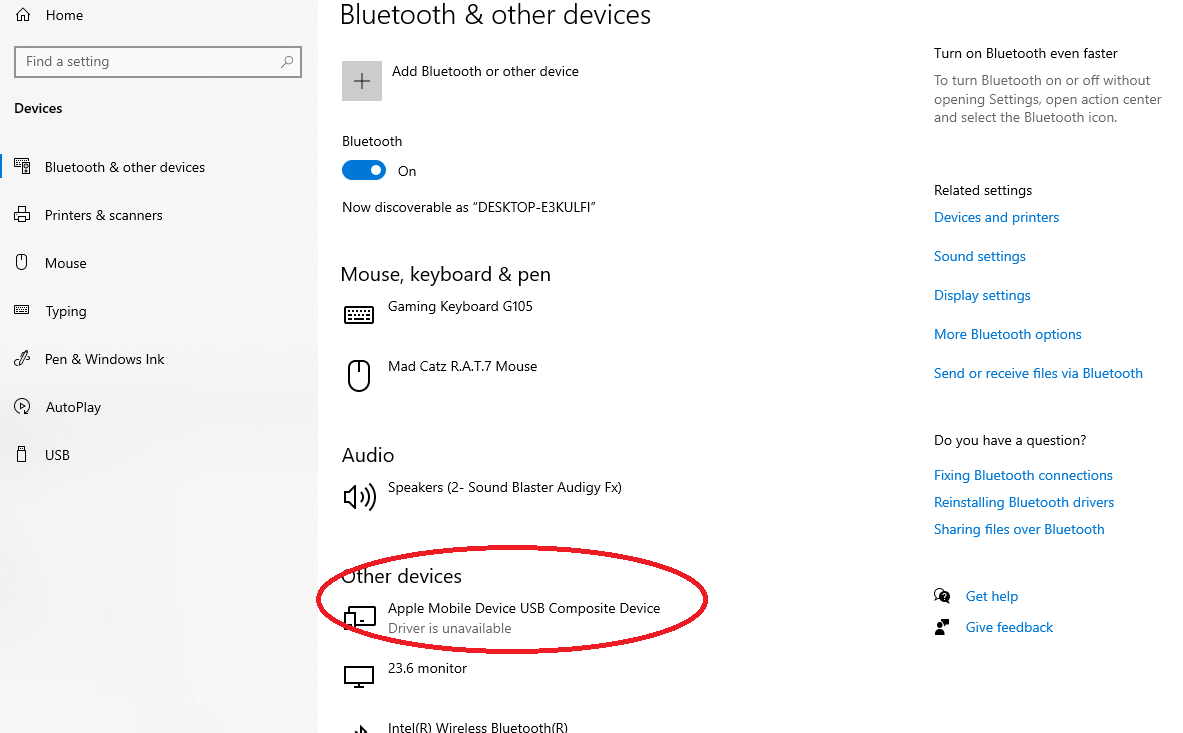The width and height of the screenshot is (1183, 733).
Task: Select Pen & Windows Ink section
Action: click(104, 359)
